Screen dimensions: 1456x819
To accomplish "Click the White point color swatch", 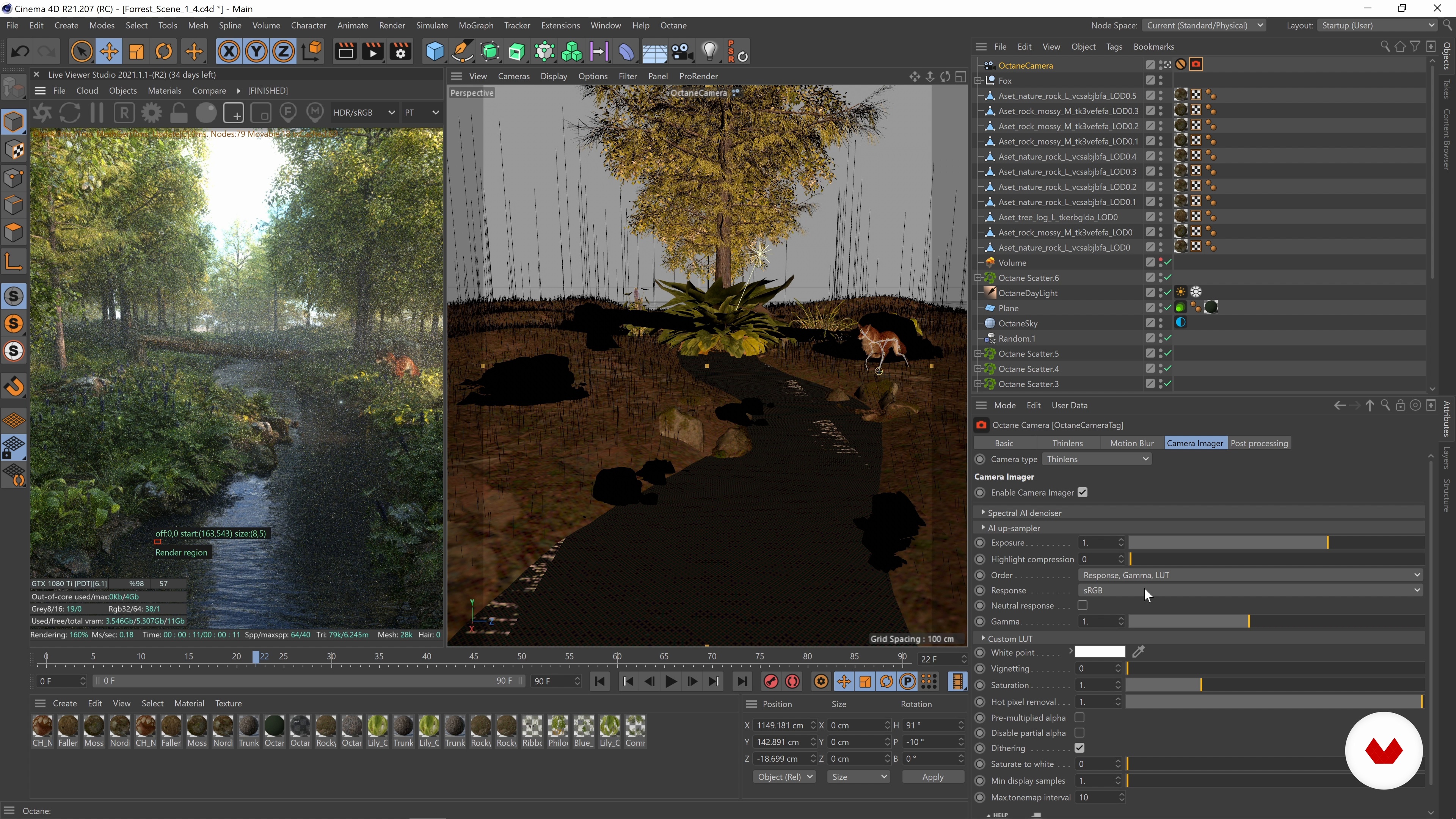I will [1099, 652].
